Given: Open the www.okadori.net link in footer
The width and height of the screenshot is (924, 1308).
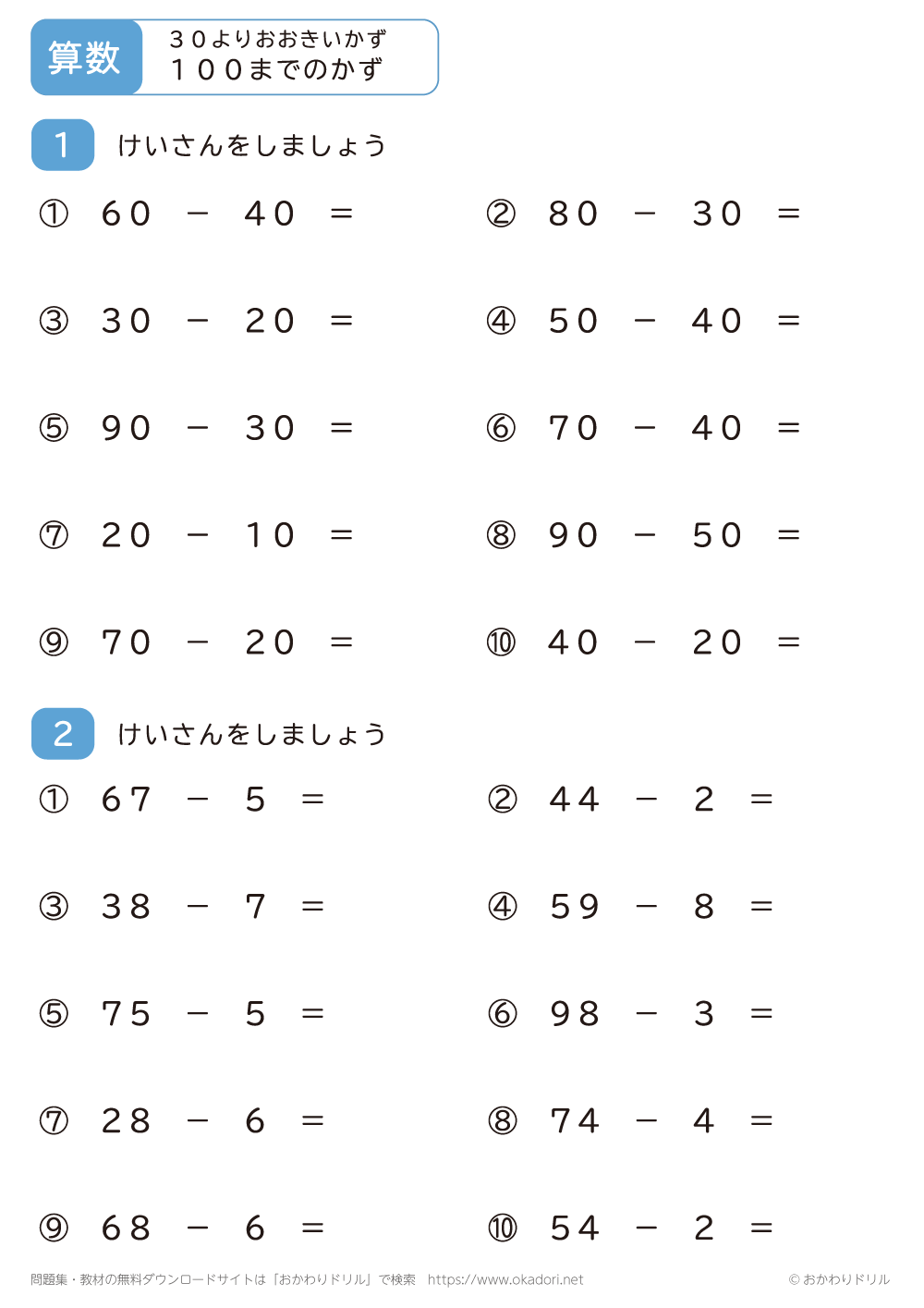Looking at the screenshot, I should point(505,1279).
